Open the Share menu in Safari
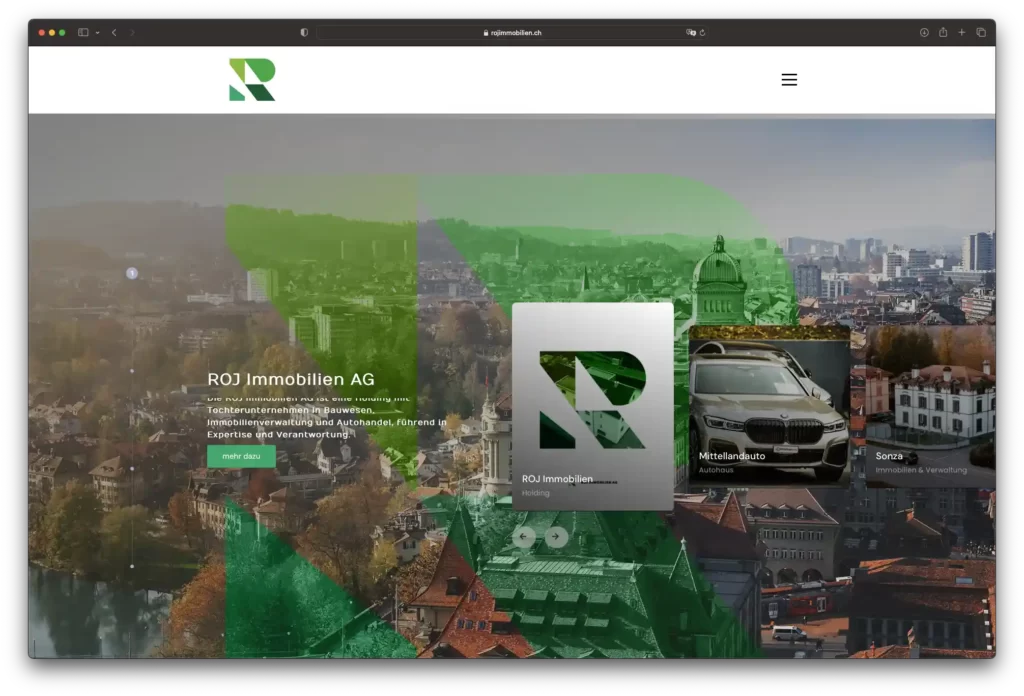Image resolution: width=1024 pixels, height=696 pixels. click(x=943, y=32)
